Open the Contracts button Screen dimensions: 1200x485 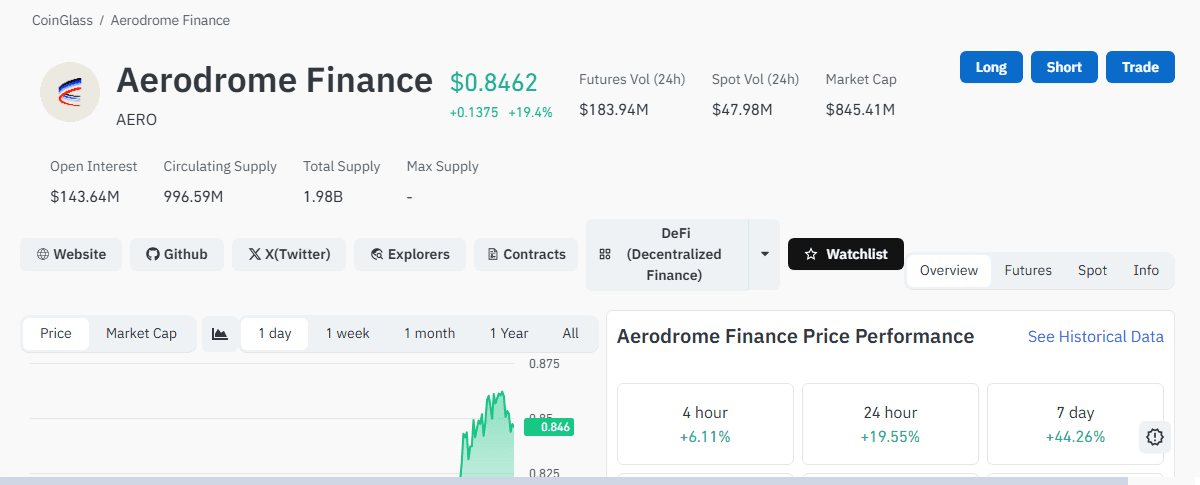pos(527,254)
